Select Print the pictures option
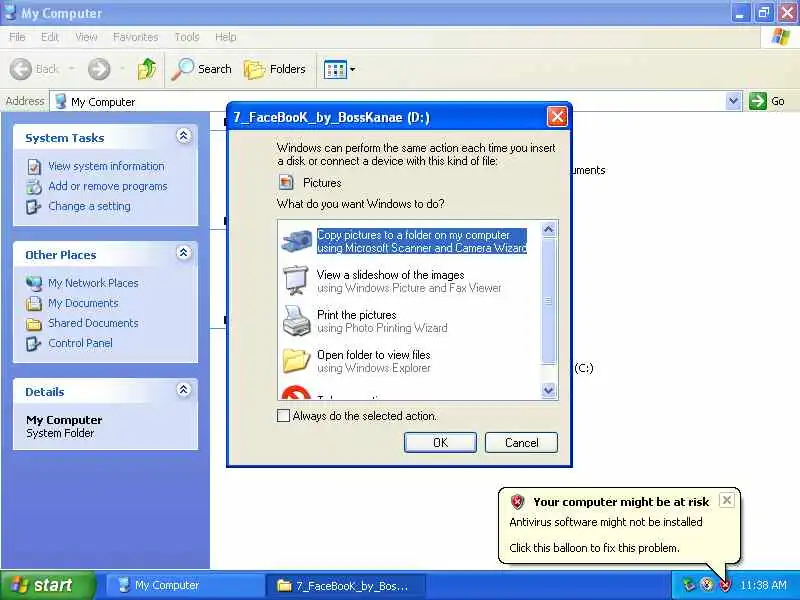This screenshot has width=800, height=600. click(382, 321)
